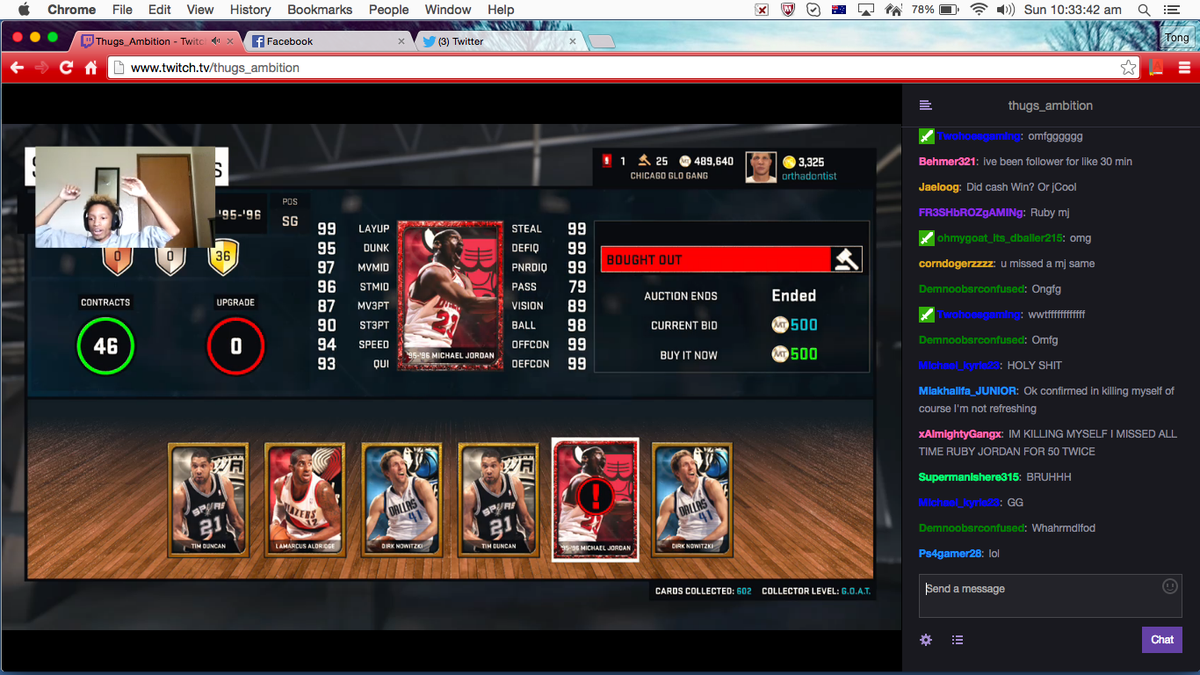Go to Chrome home page
1200x675 pixels.
point(91,68)
